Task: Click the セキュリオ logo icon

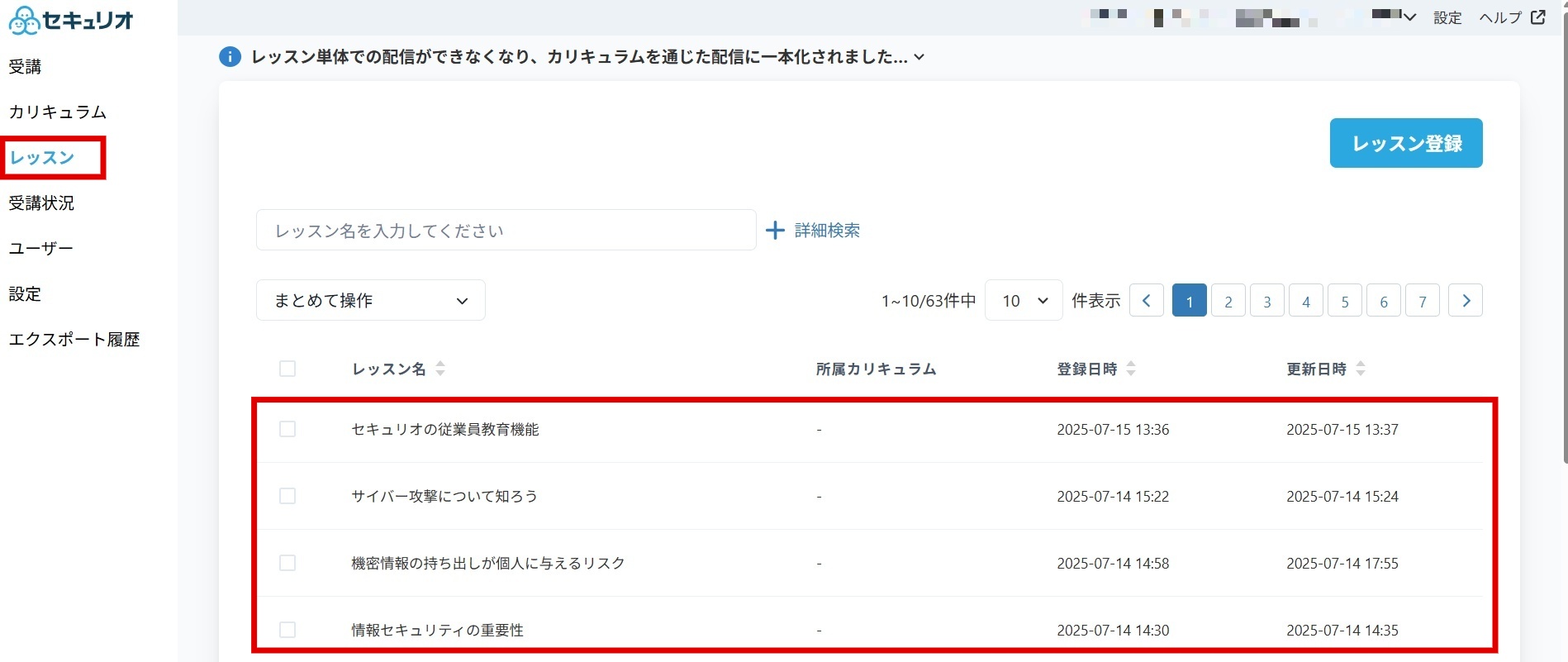Action: coord(24,21)
